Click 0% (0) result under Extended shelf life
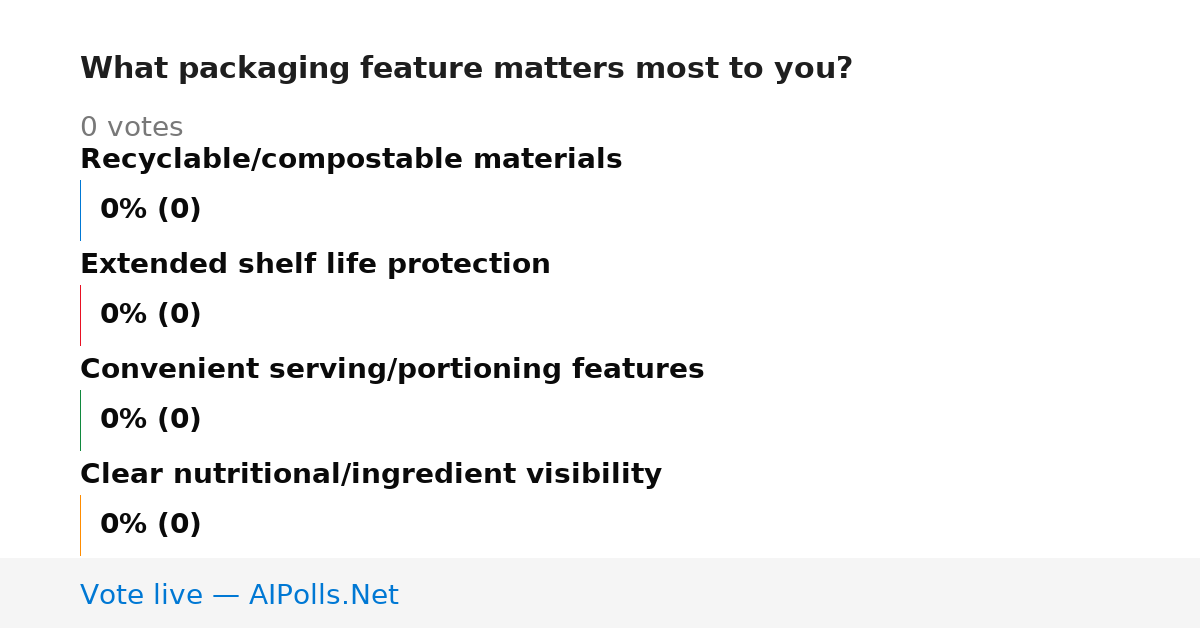 coord(150,315)
